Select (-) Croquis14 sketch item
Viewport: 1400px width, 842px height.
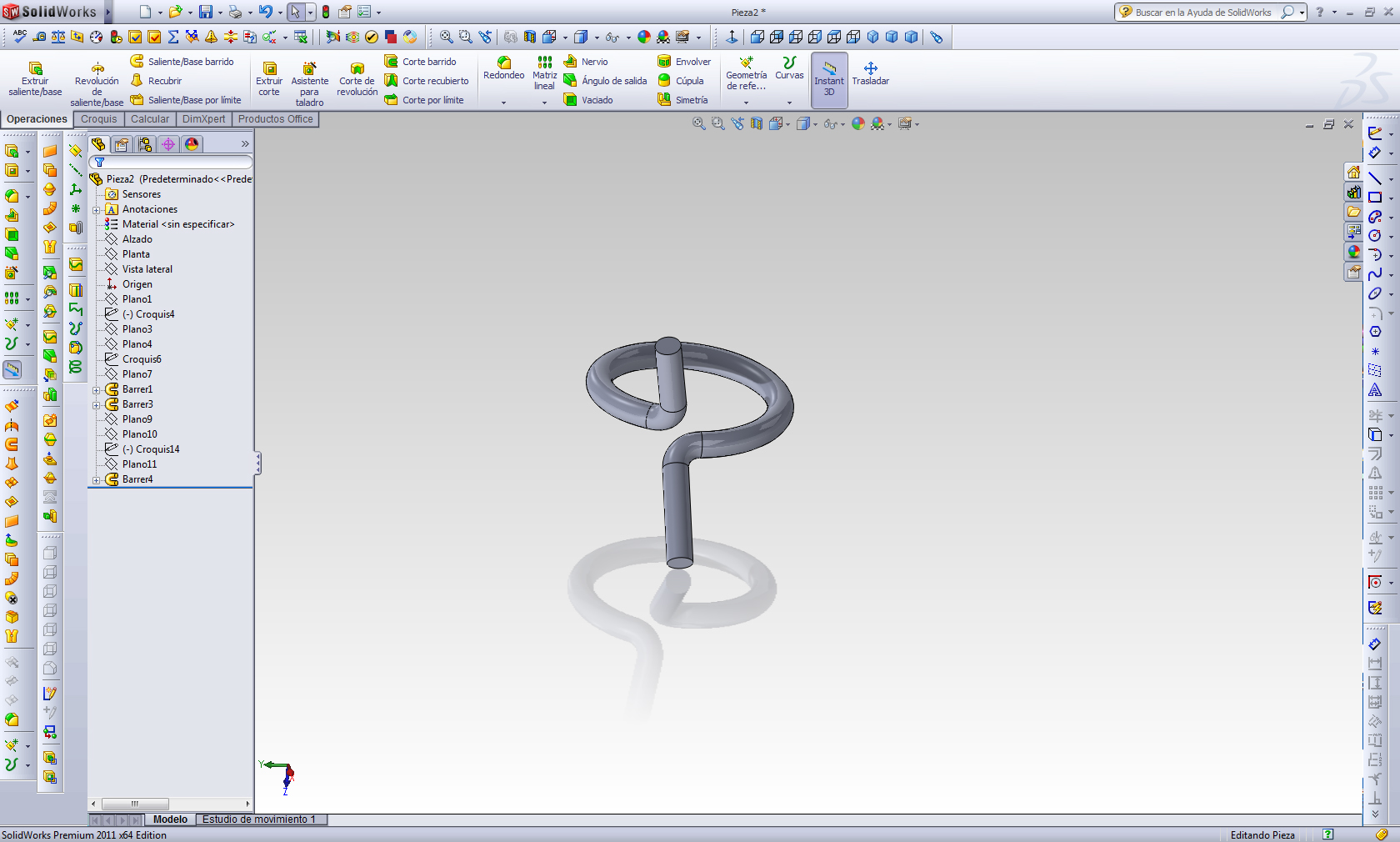point(142,449)
